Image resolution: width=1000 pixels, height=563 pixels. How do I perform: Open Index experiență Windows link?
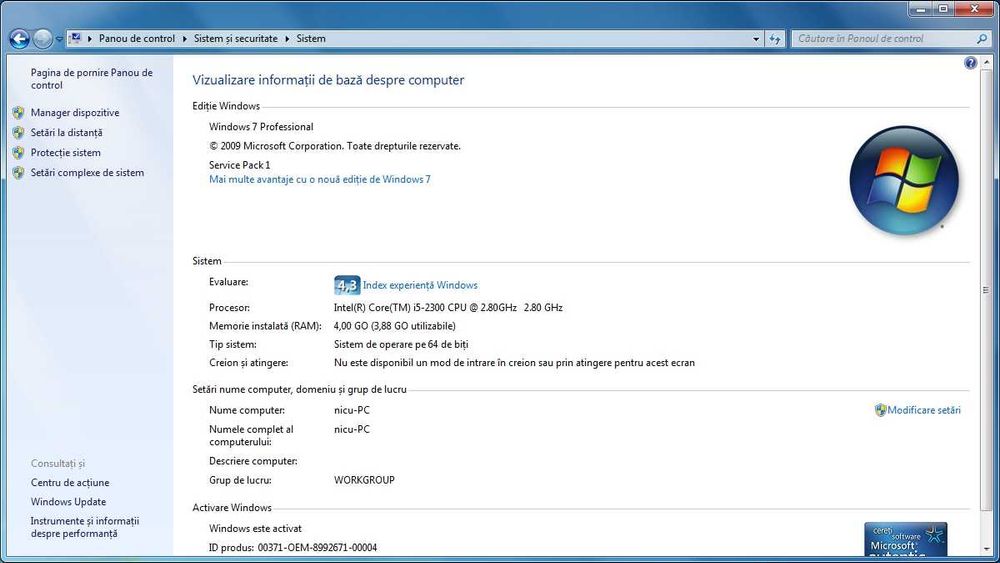[420, 285]
